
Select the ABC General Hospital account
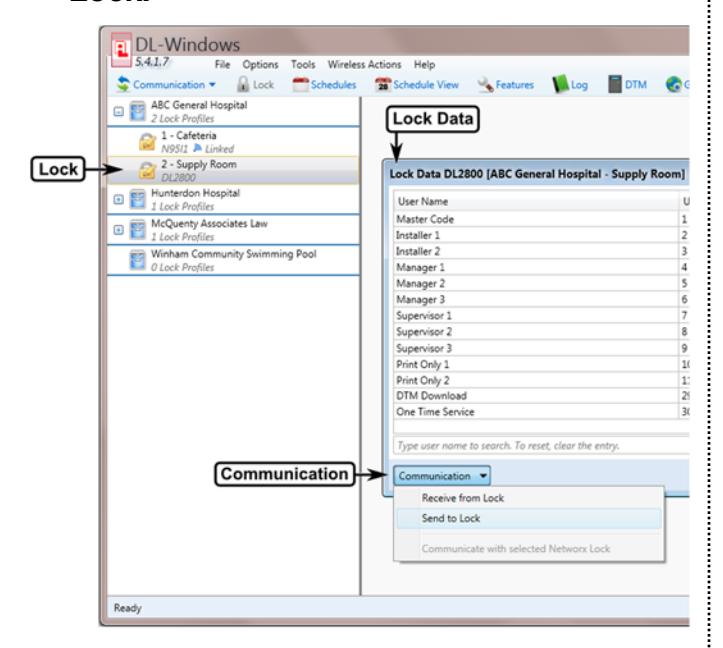click(x=233, y=111)
